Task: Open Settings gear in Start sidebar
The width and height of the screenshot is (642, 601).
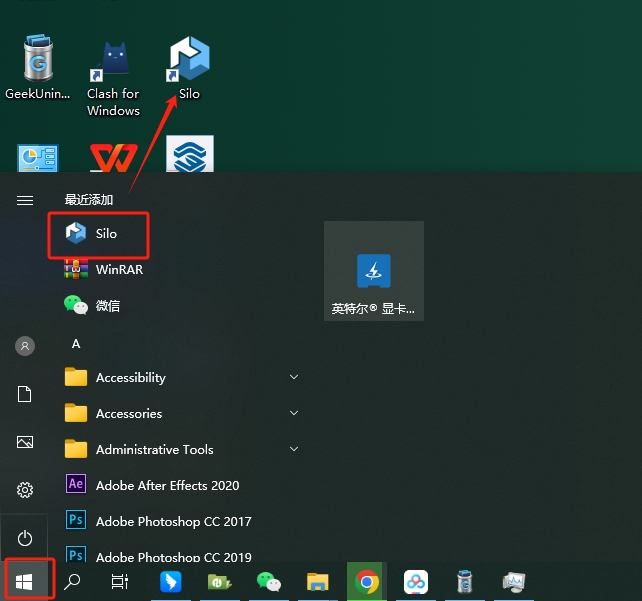Action: (x=25, y=490)
